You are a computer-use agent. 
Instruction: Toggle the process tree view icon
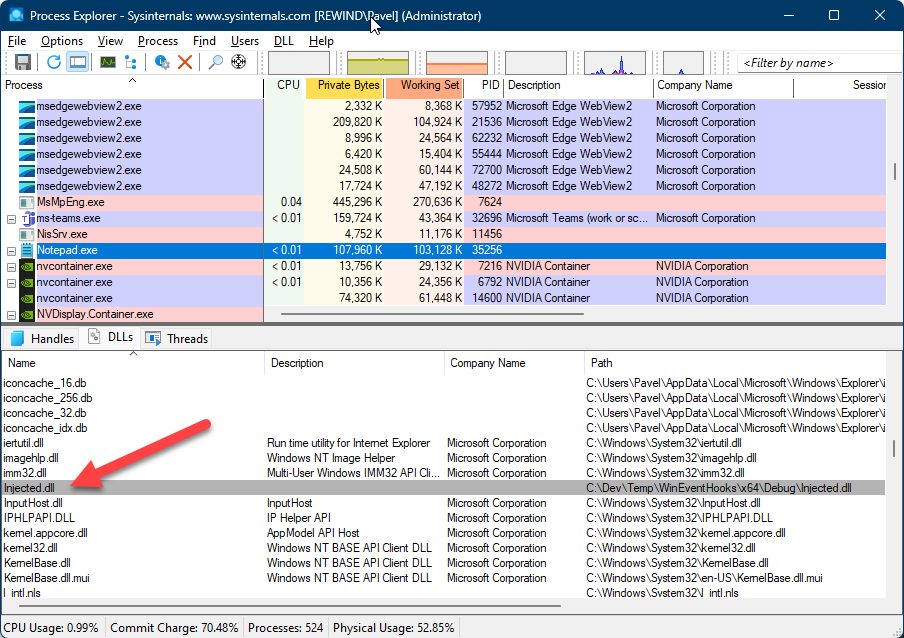[131, 62]
